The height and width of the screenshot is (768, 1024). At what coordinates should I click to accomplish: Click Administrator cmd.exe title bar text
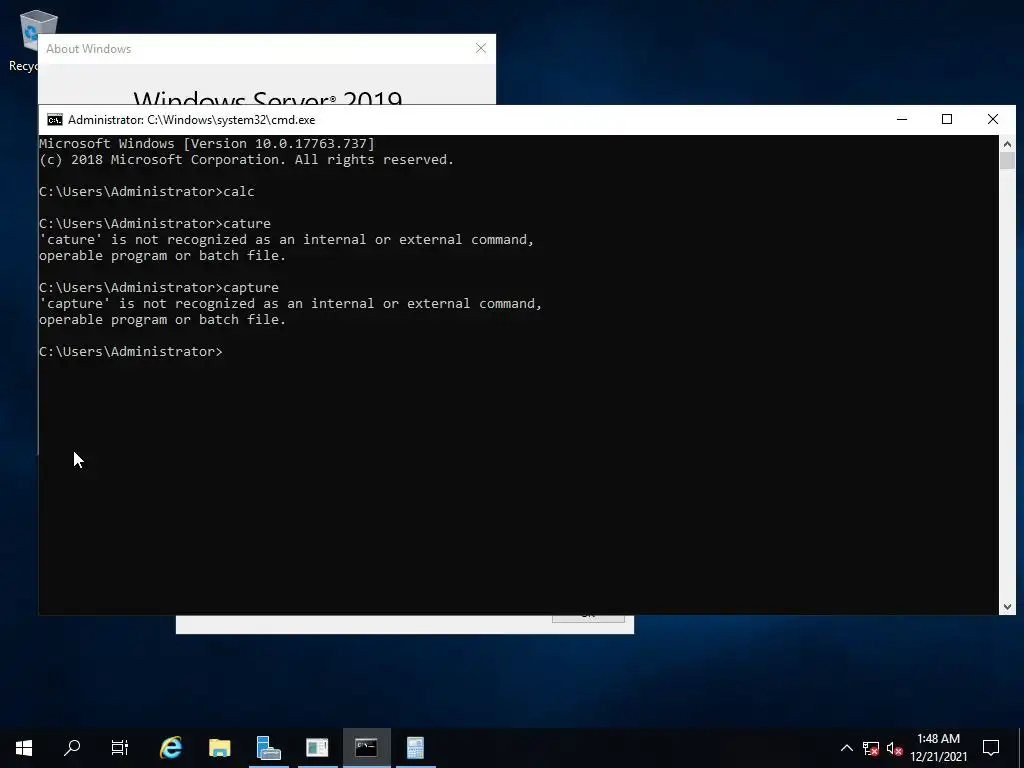point(191,120)
